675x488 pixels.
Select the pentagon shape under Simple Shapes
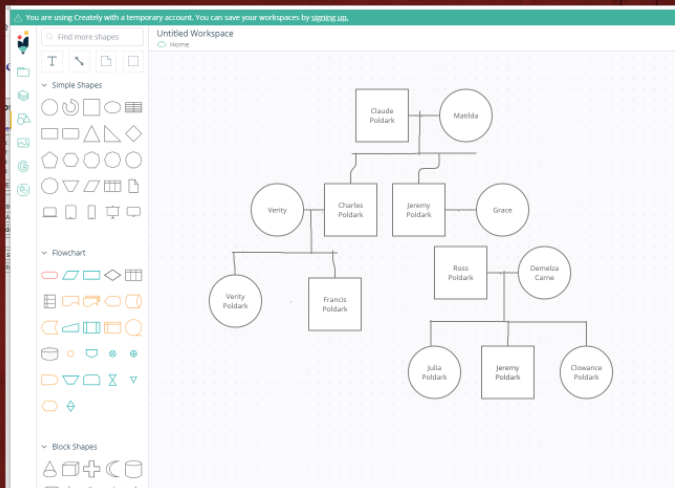pyautogui.click(x=50, y=160)
